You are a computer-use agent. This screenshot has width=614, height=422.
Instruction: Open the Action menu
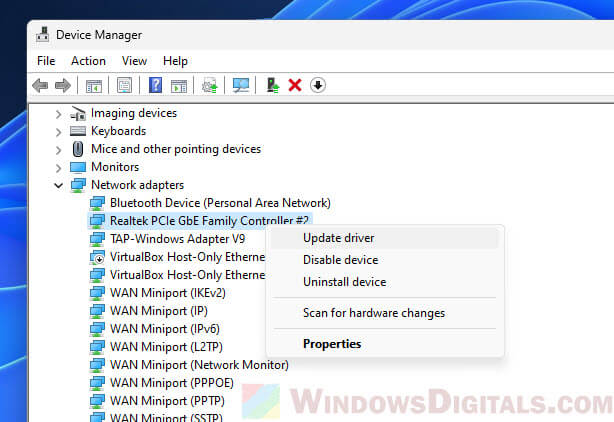[88, 61]
